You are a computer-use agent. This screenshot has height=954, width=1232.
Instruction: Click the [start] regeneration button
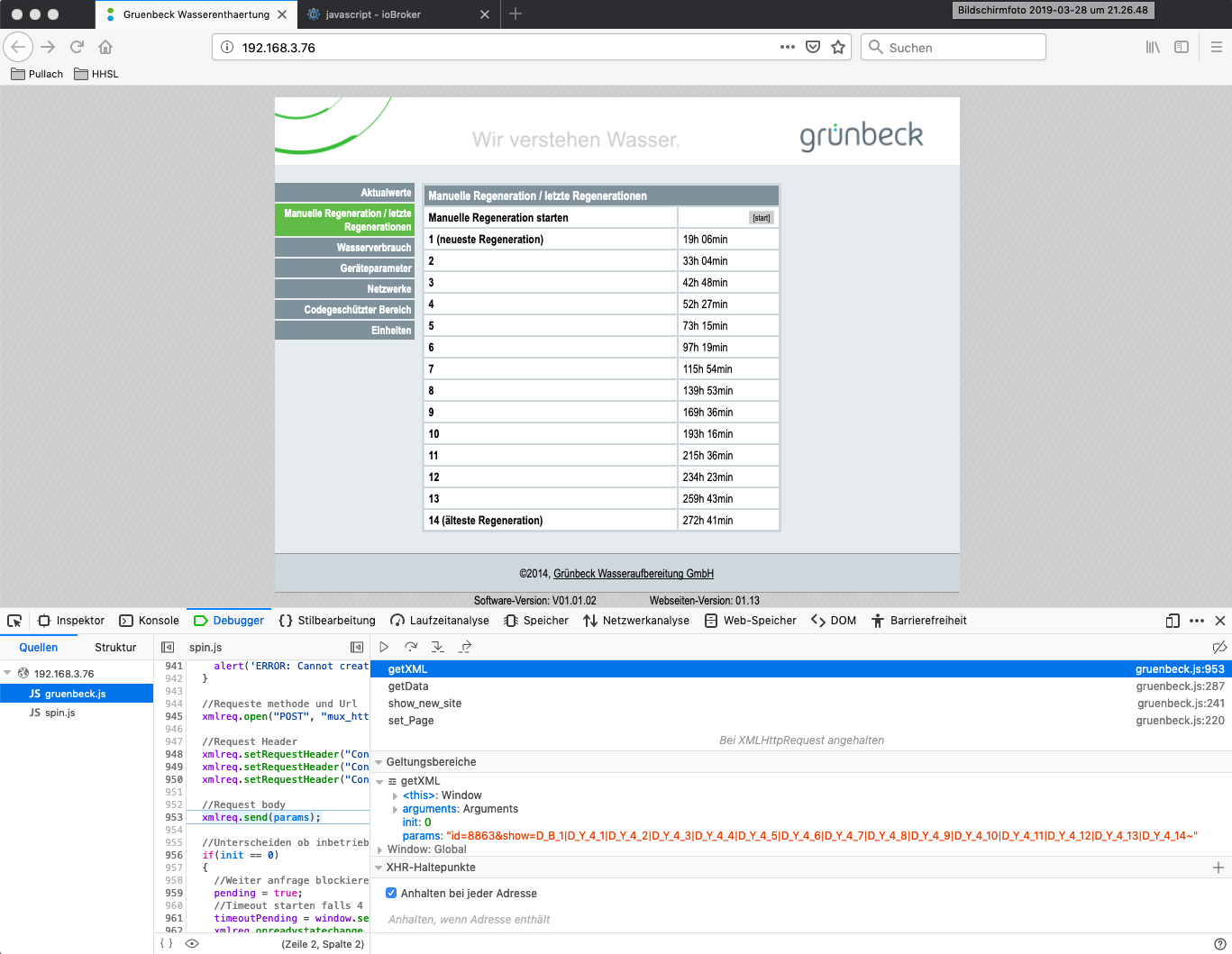click(762, 218)
